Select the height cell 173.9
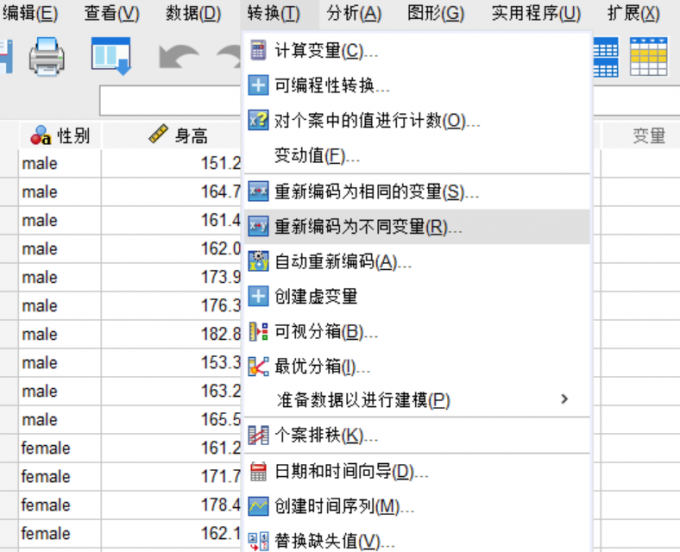 point(171,277)
